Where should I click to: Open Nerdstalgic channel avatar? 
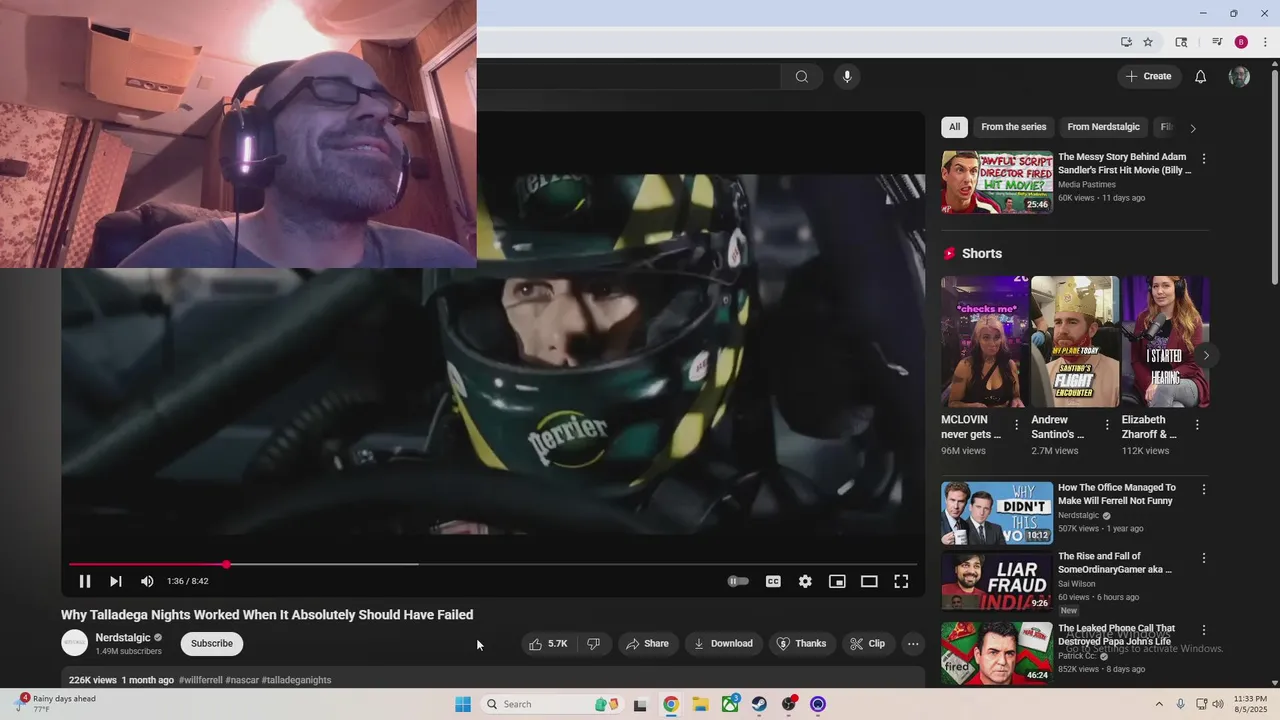75,643
